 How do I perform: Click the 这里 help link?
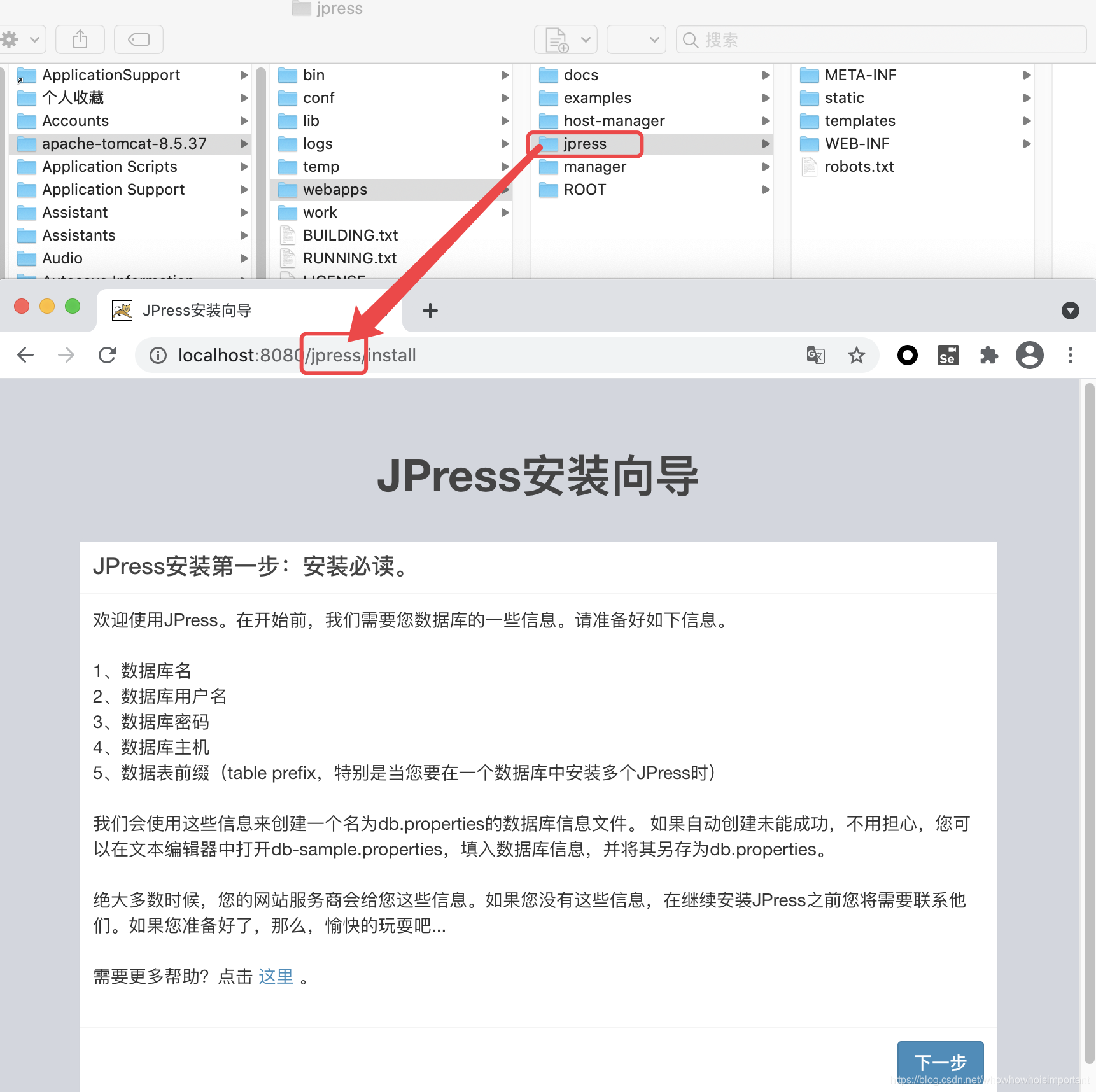pos(276,977)
